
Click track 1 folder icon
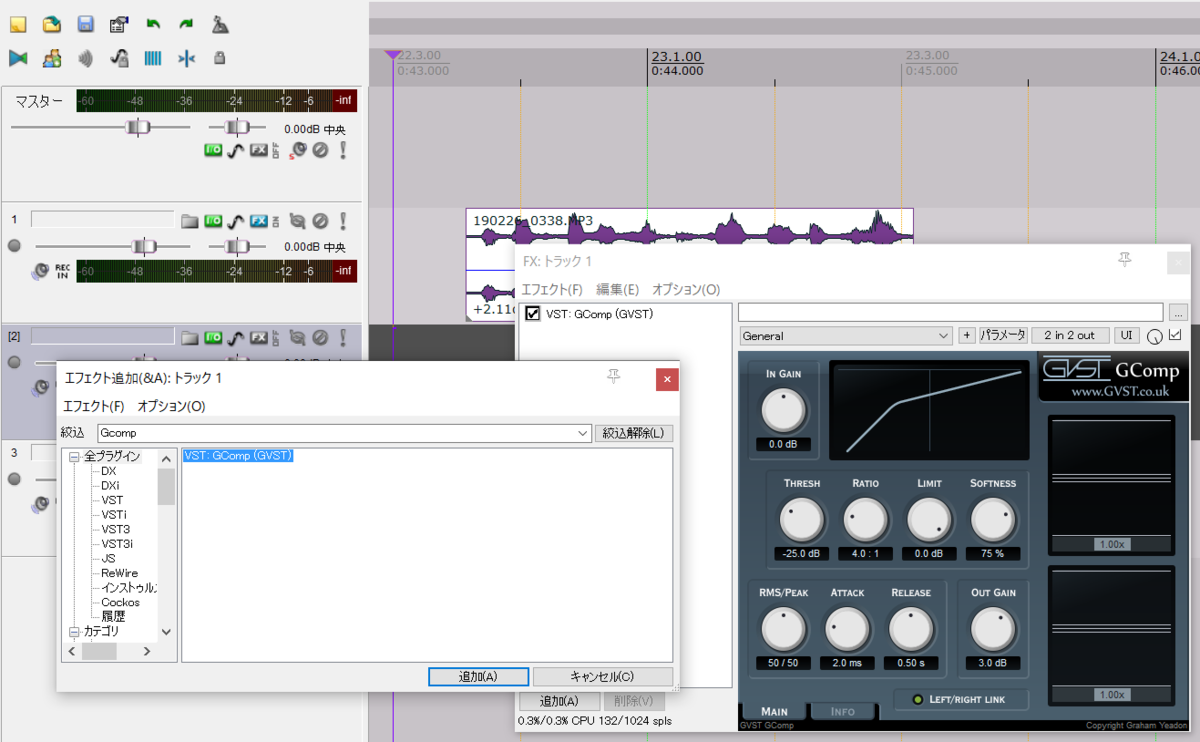coord(190,221)
